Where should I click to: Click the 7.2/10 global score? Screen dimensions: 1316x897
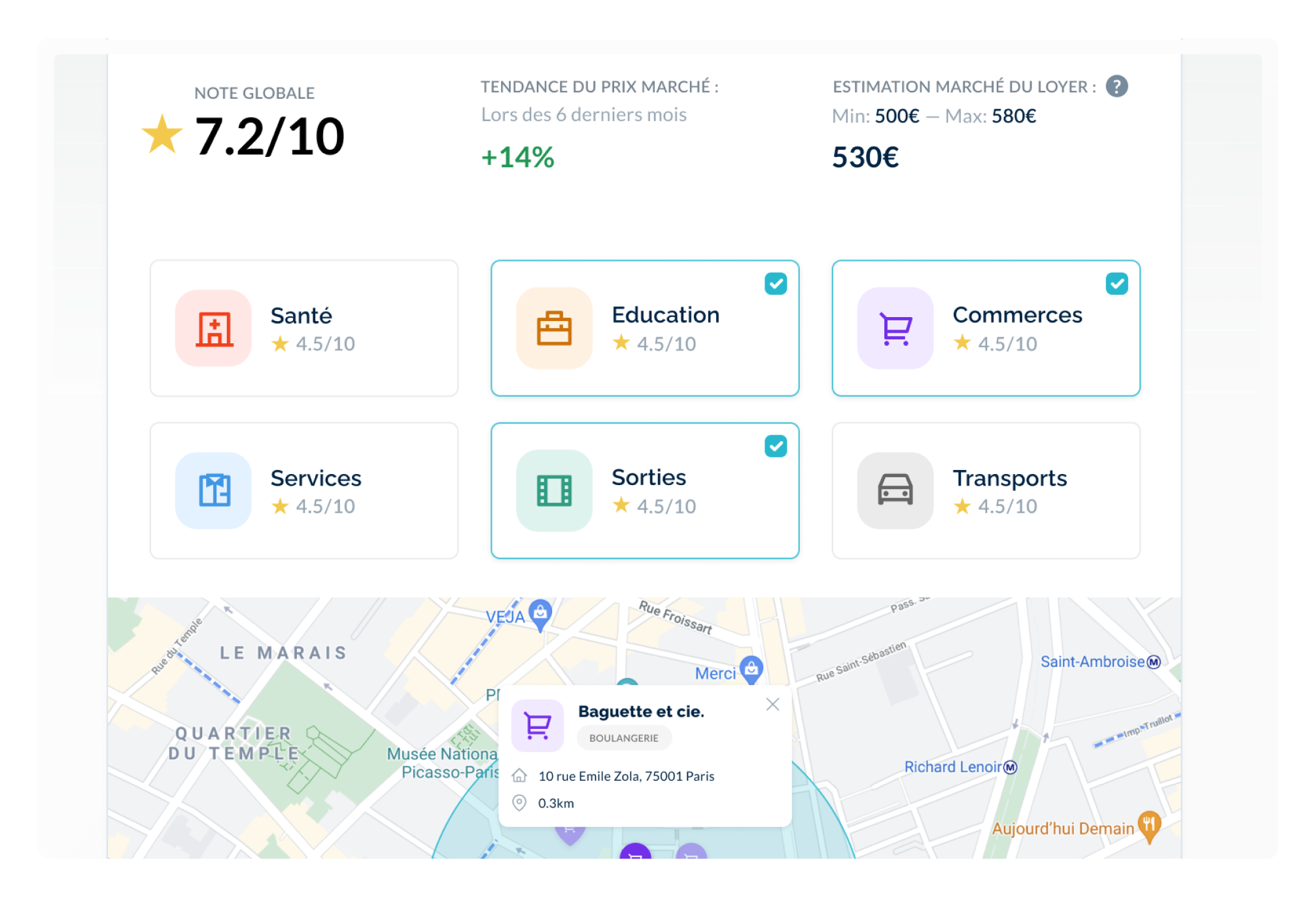[x=269, y=136]
